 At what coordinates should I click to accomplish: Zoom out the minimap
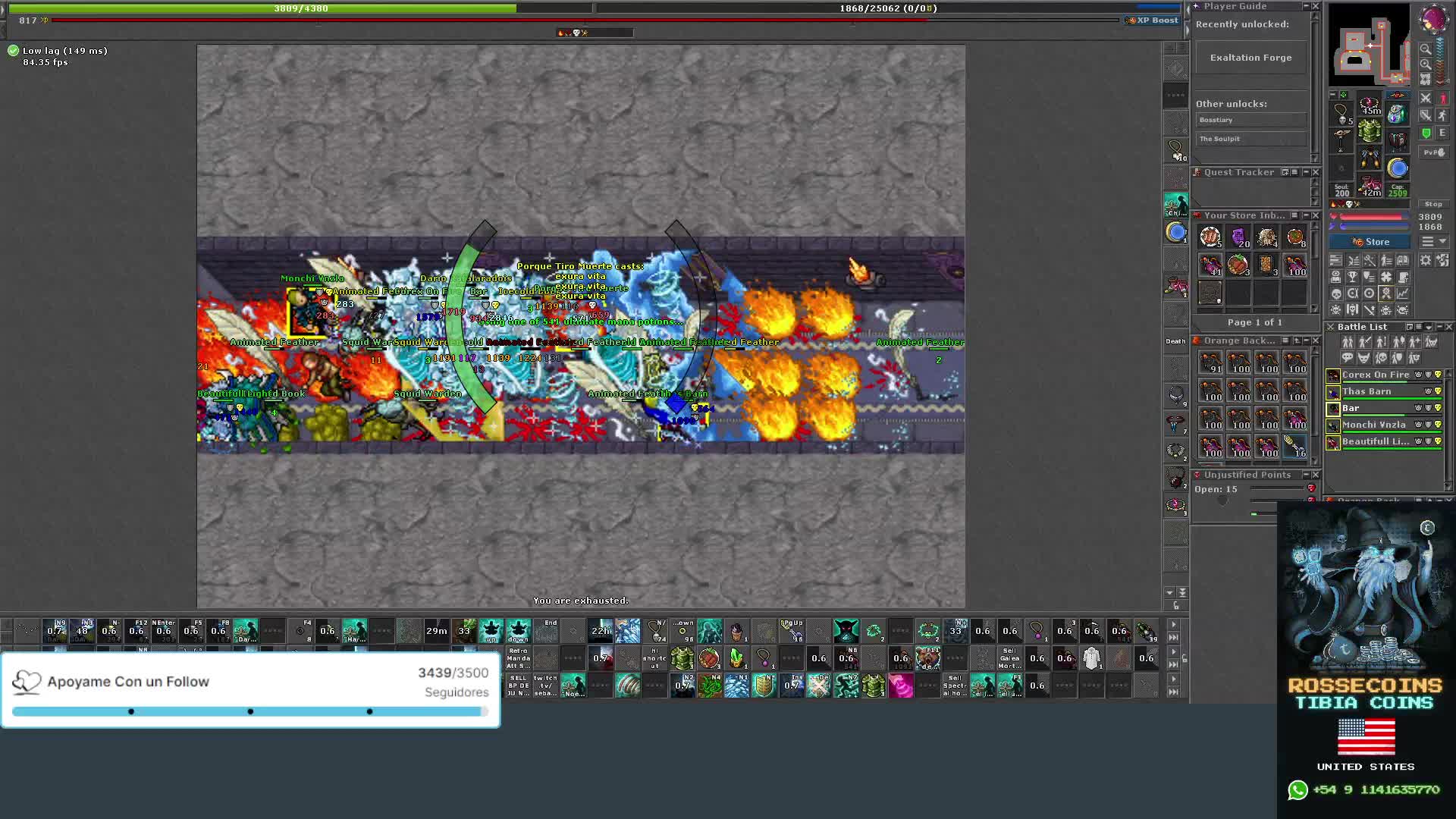click(x=1426, y=49)
